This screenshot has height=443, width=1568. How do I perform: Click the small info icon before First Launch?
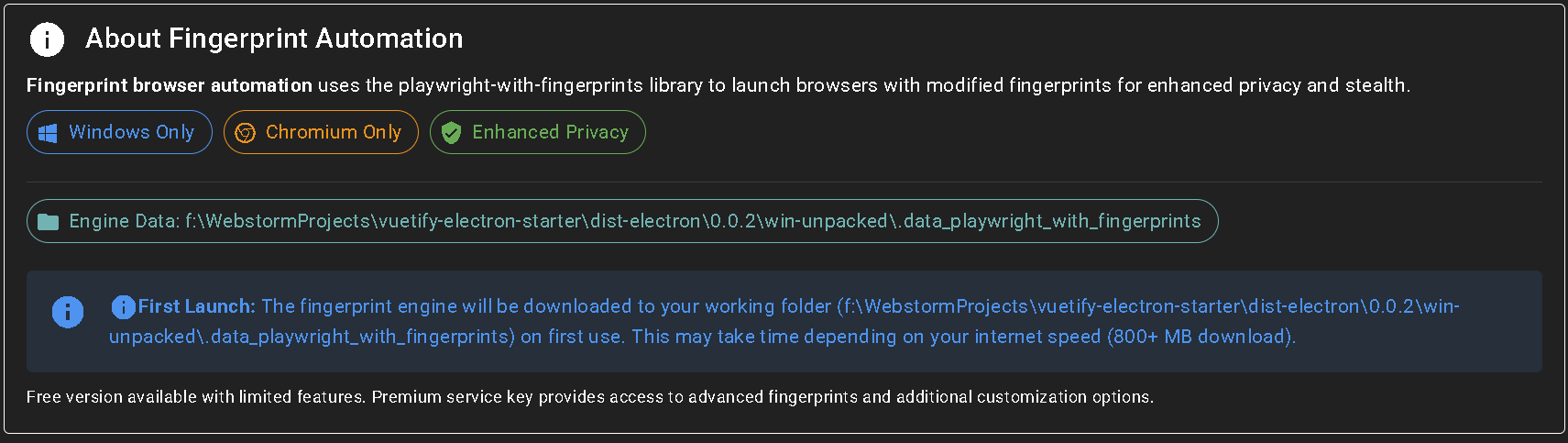[x=123, y=306]
